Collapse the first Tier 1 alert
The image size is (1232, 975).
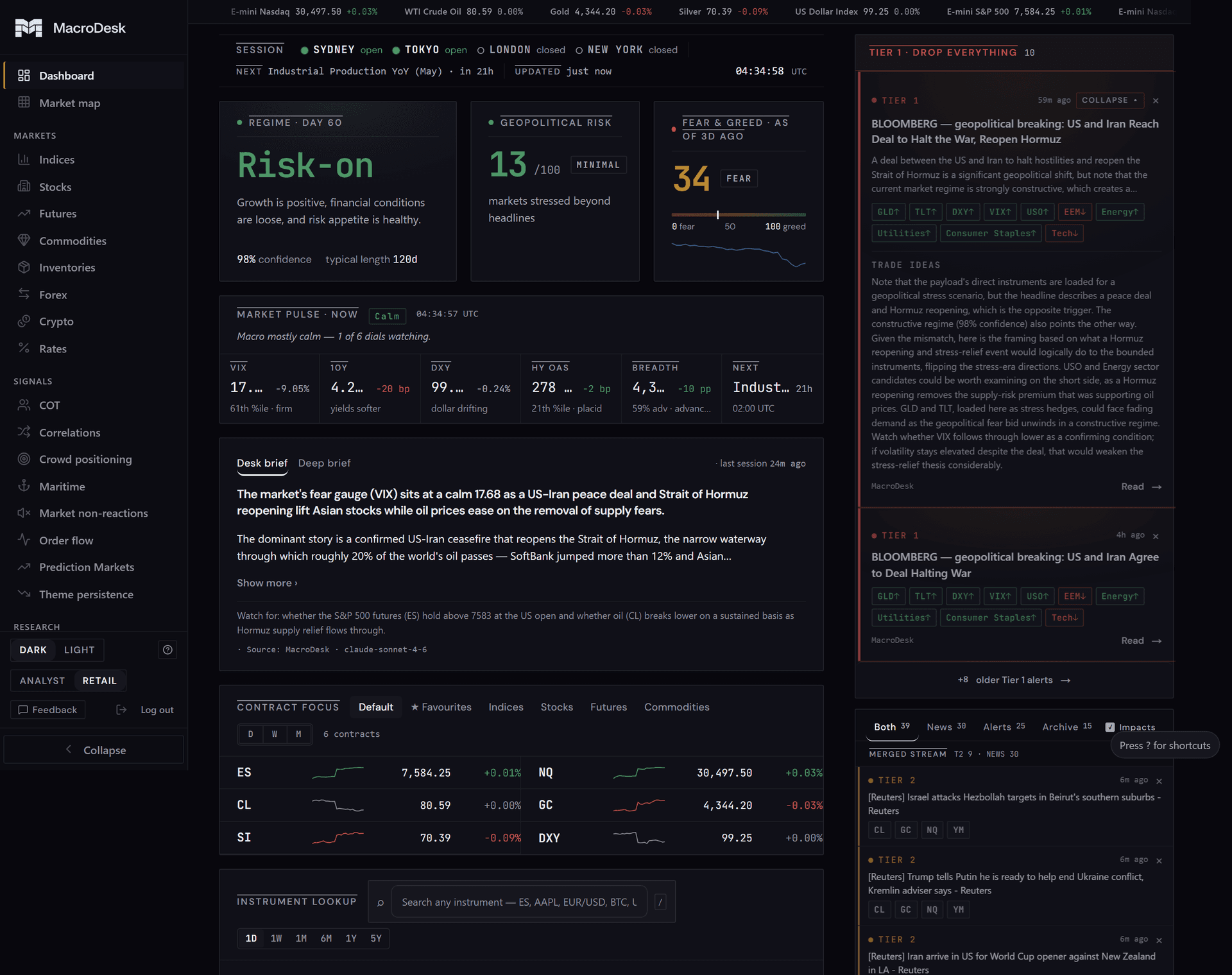click(x=1110, y=100)
